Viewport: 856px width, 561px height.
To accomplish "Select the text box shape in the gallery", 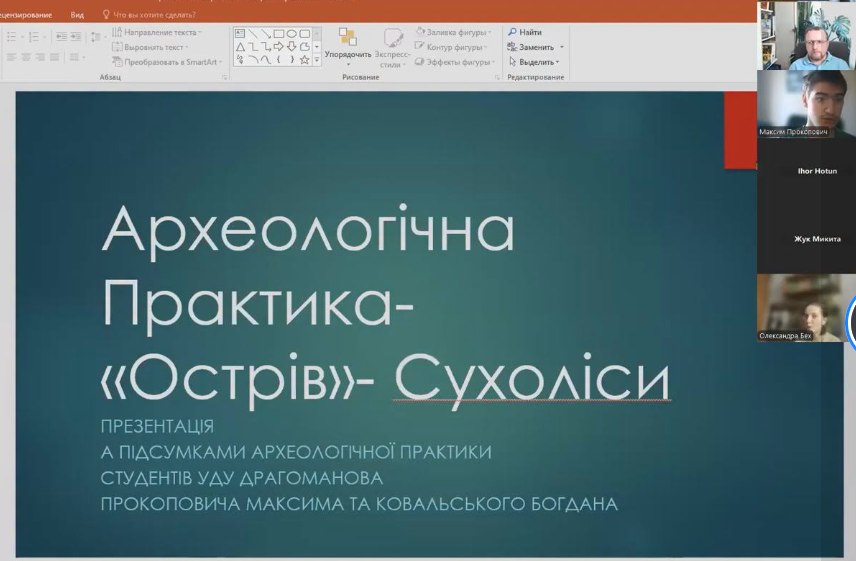I will pyautogui.click(x=240, y=34).
